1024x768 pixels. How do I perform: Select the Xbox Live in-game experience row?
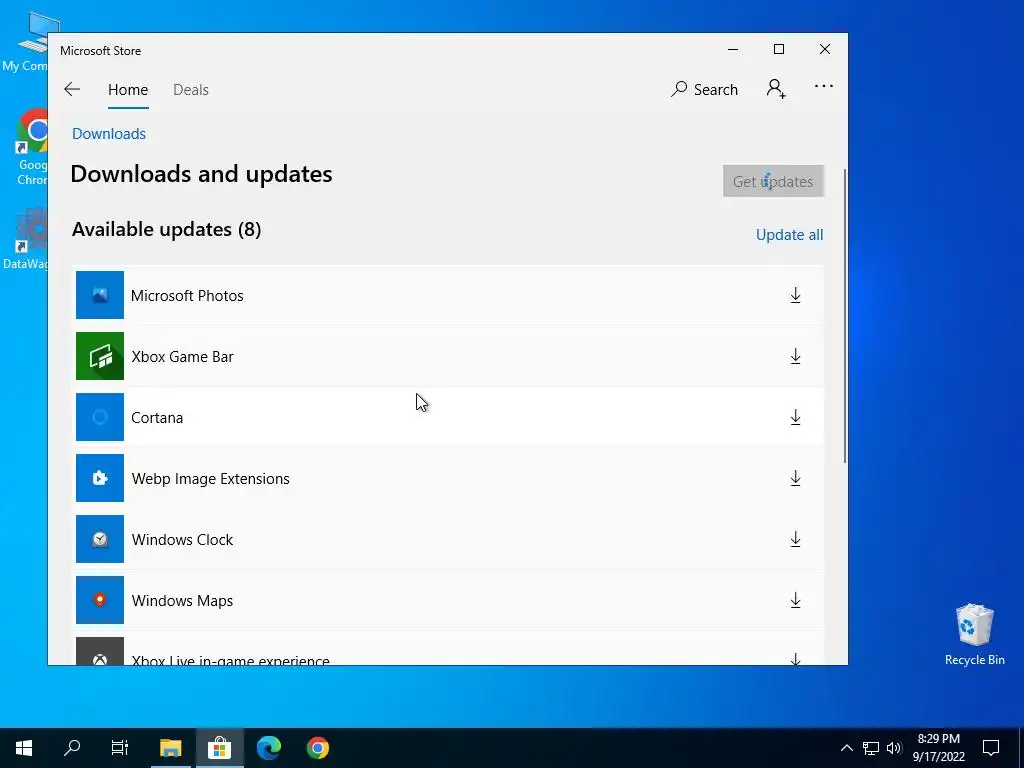(449, 651)
